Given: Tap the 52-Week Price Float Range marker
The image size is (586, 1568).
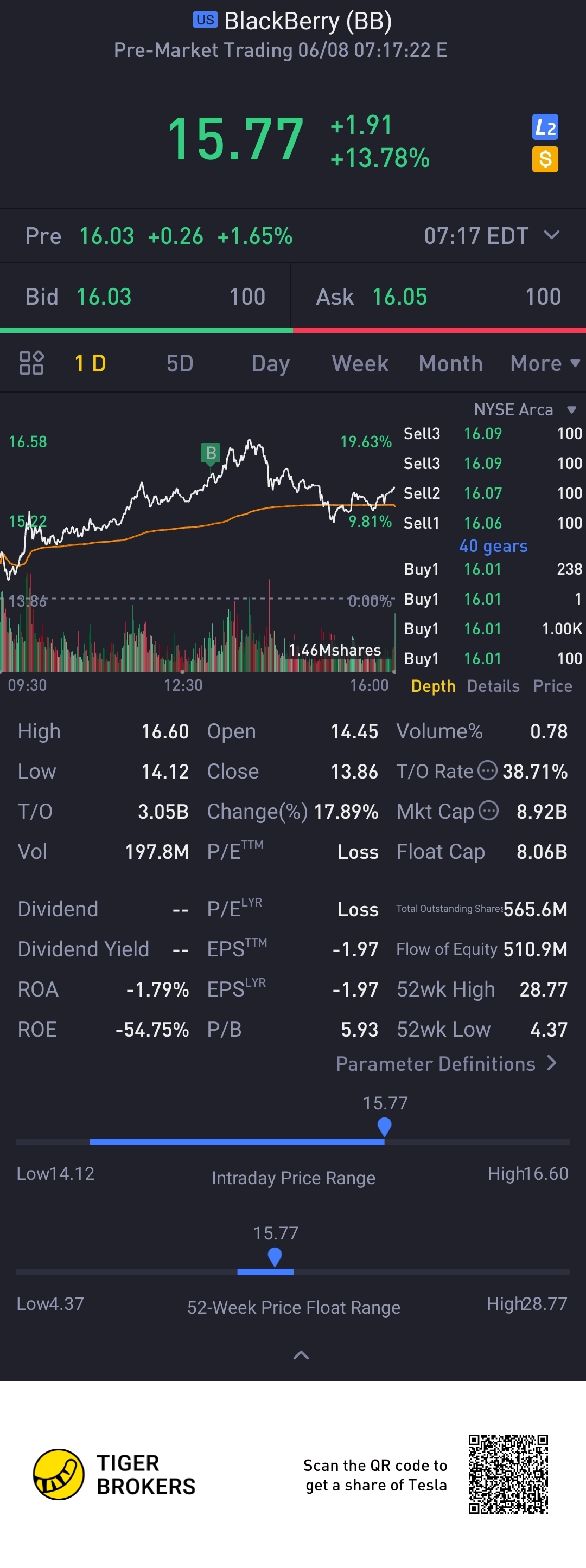Looking at the screenshot, I should coord(275,1257).
